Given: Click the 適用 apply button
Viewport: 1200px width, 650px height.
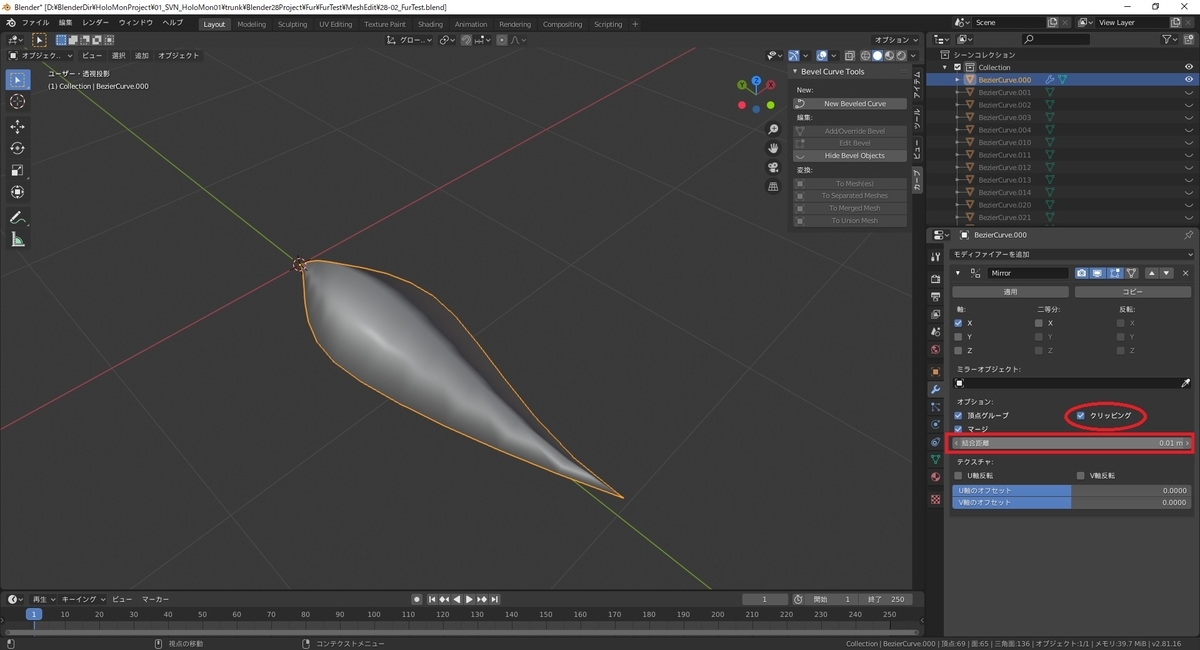Looking at the screenshot, I should pyautogui.click(x=1011, y=292).
